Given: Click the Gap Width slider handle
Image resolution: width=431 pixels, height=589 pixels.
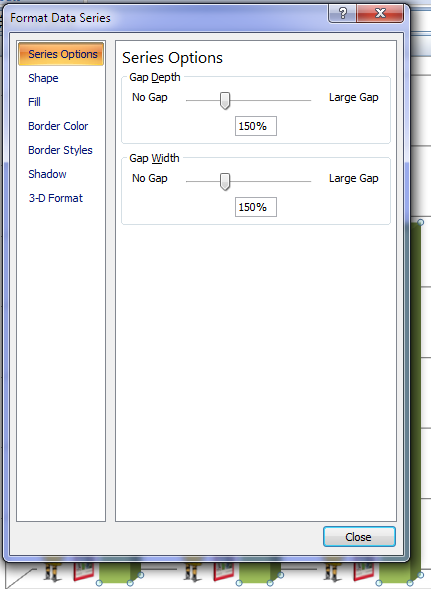Looking at the screenshot, I should click(x=225, y=182).
